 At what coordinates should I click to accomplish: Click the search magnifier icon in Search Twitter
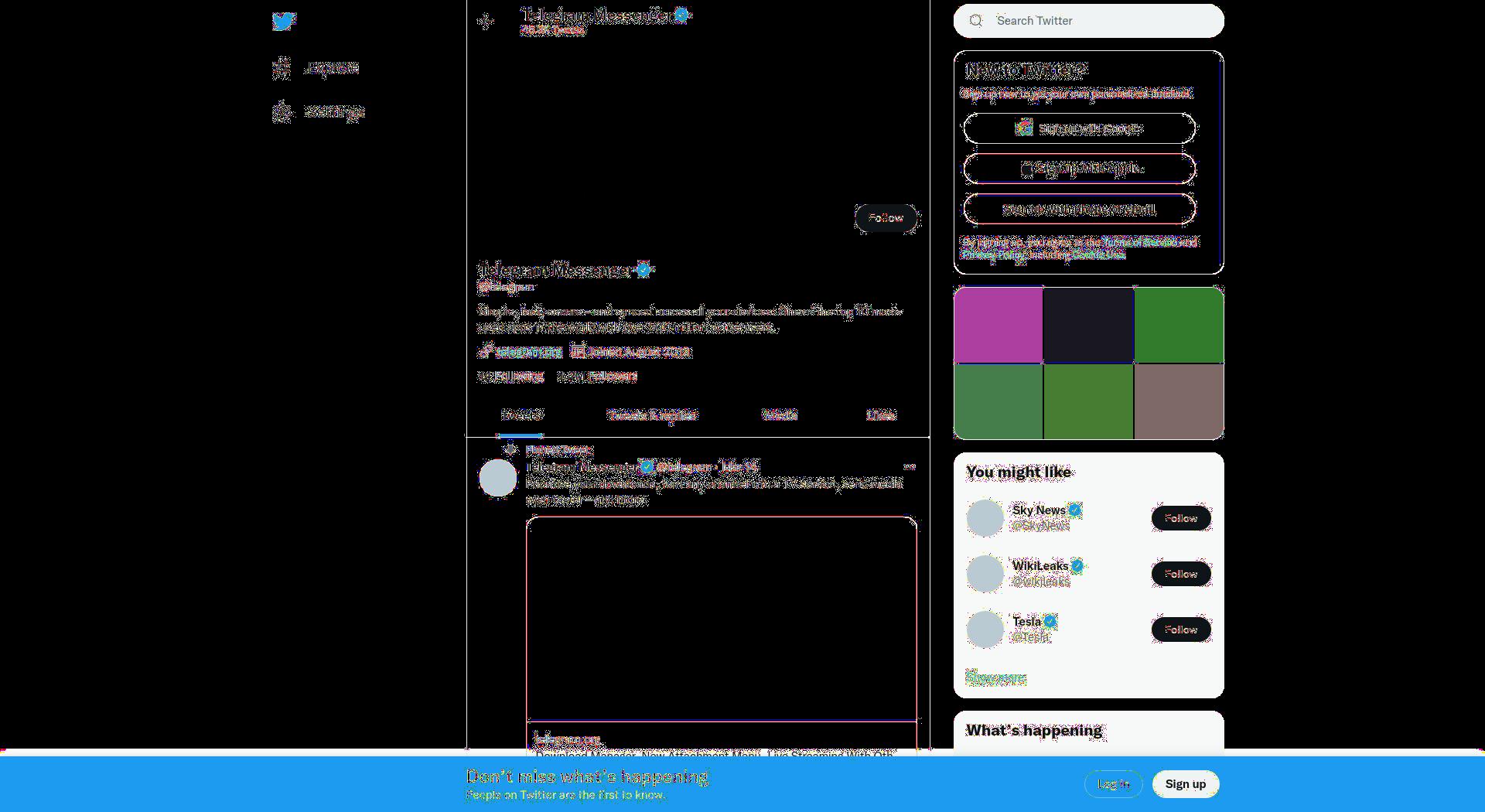click(976, 21)
